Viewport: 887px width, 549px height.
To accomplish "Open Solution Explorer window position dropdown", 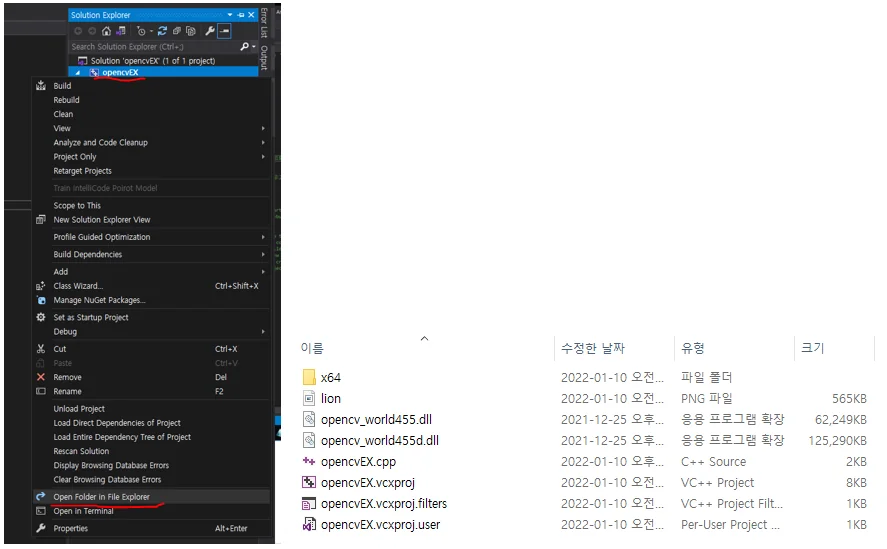I will tap(230, 15).
